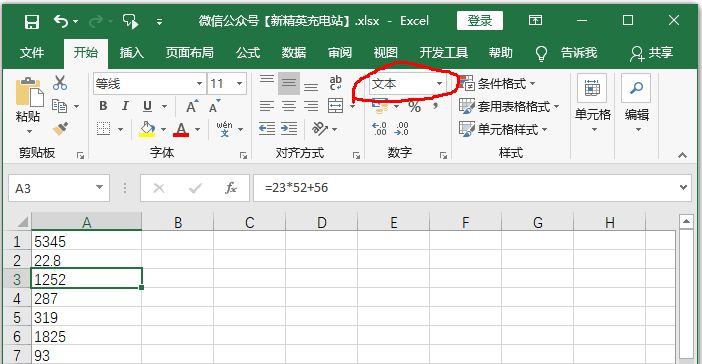Click the touch/mouse mode icon
This screenshot has width=702, height=364.
[131, 21]
